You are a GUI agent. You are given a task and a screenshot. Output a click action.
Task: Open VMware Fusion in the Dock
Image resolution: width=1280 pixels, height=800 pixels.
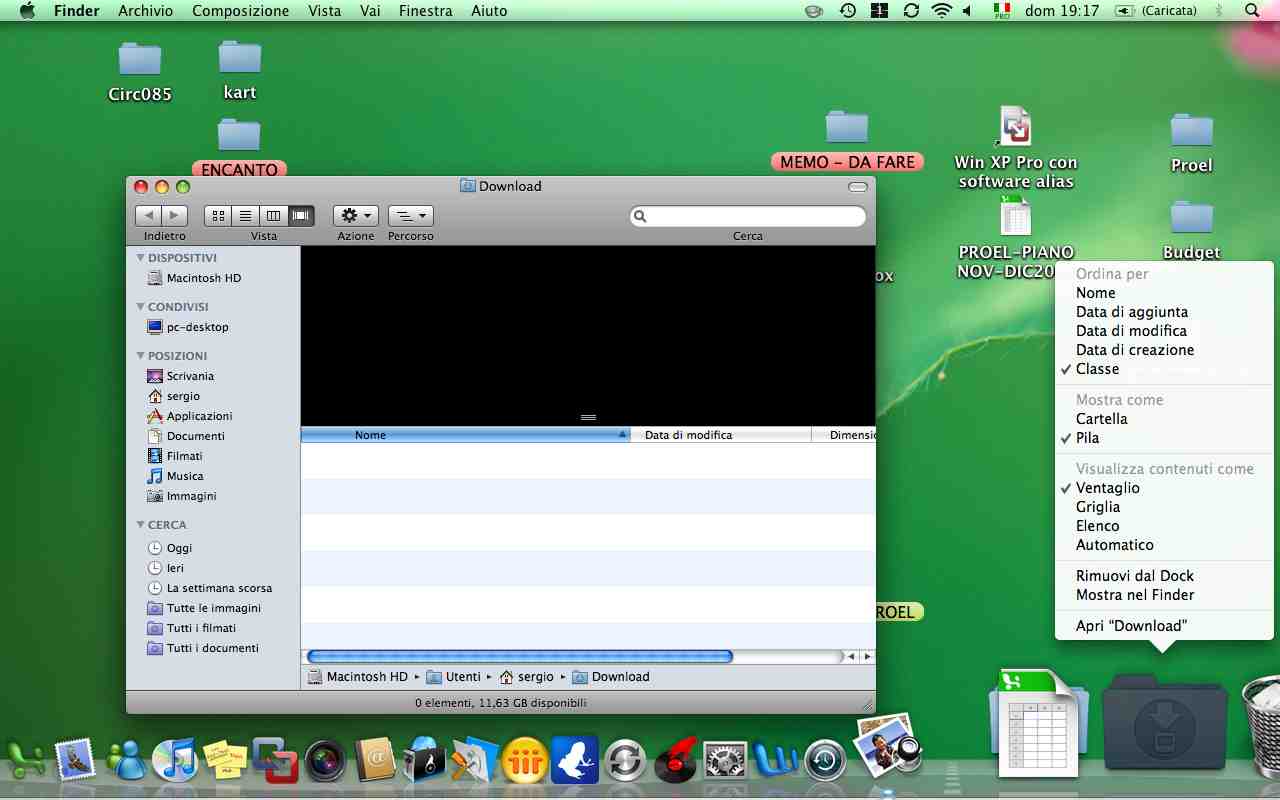275,761
